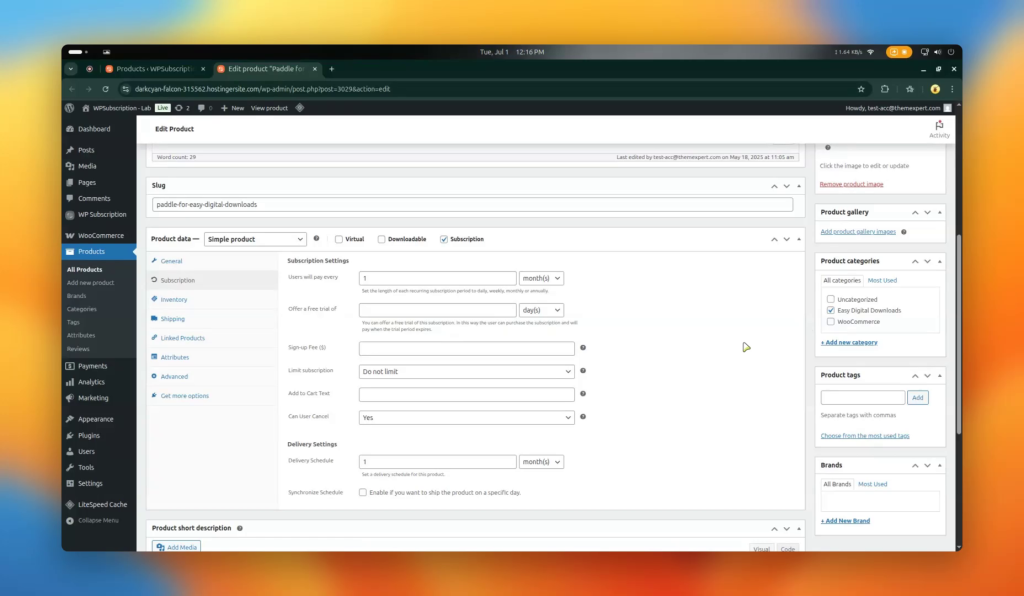Click the diamond icon after View product
This screenshot has height=596, width=1024.
[300, 108]
